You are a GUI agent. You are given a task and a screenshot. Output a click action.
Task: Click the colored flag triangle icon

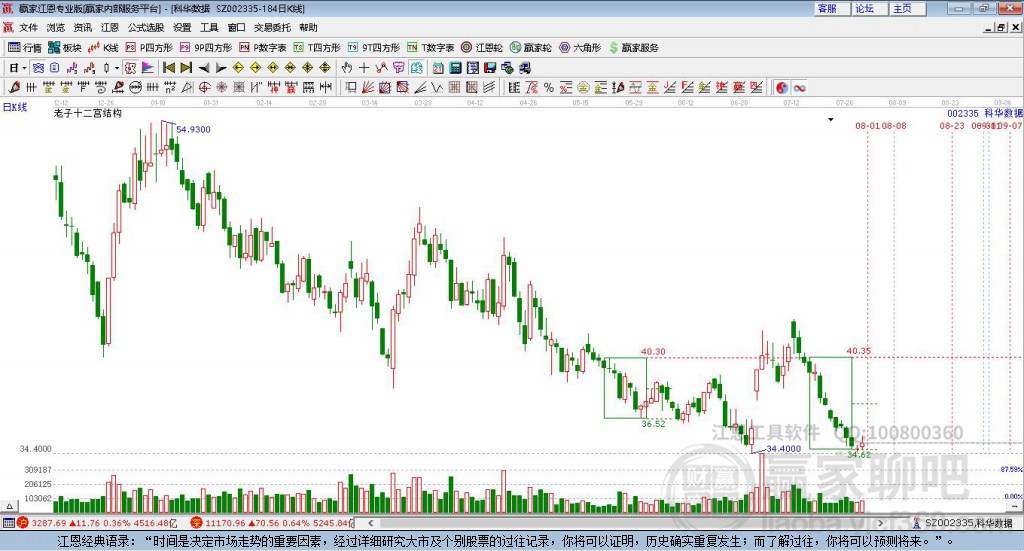148,68
